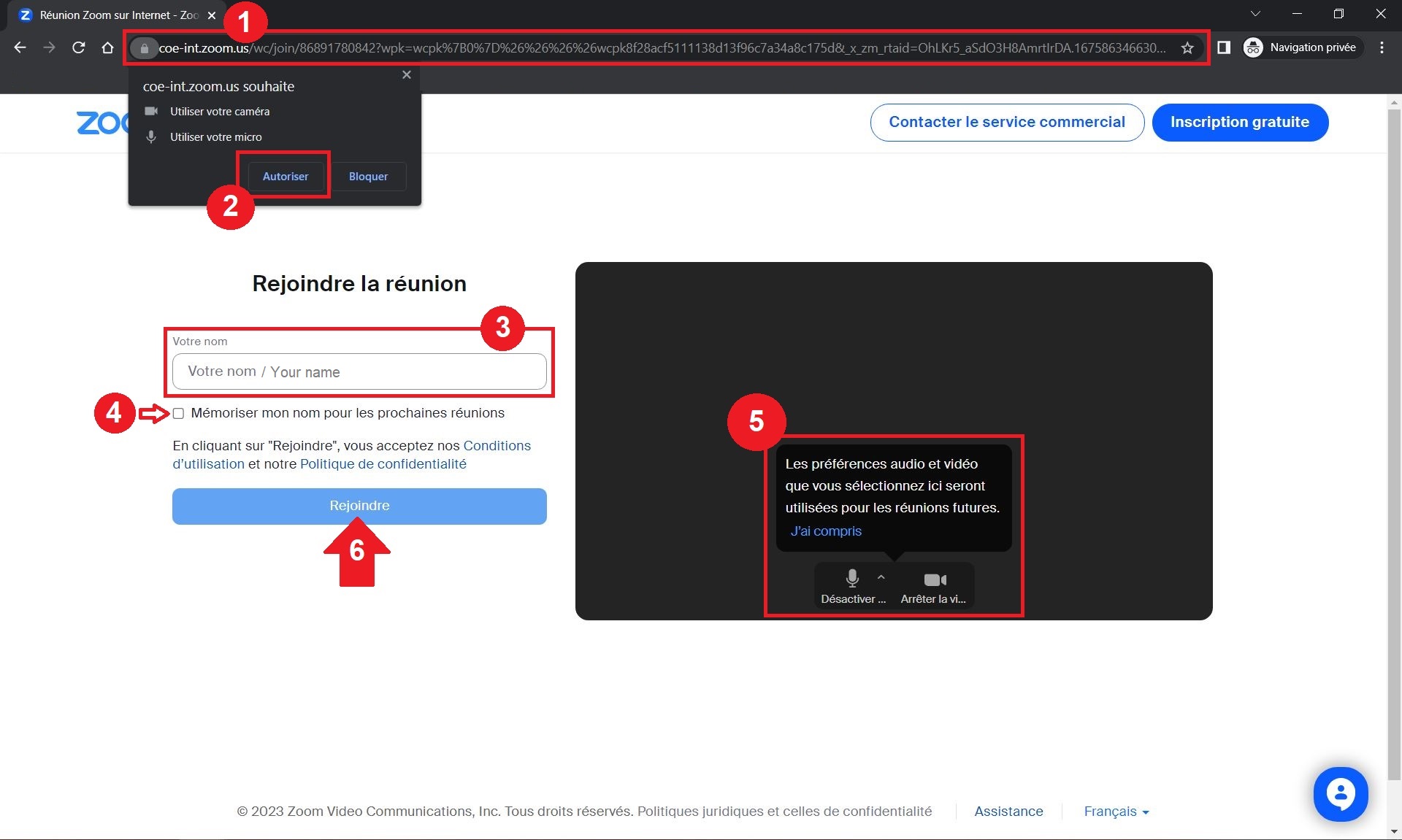Stop the video camera in preview
Viewport: 1402px width, 840px height.
[934, 585]
